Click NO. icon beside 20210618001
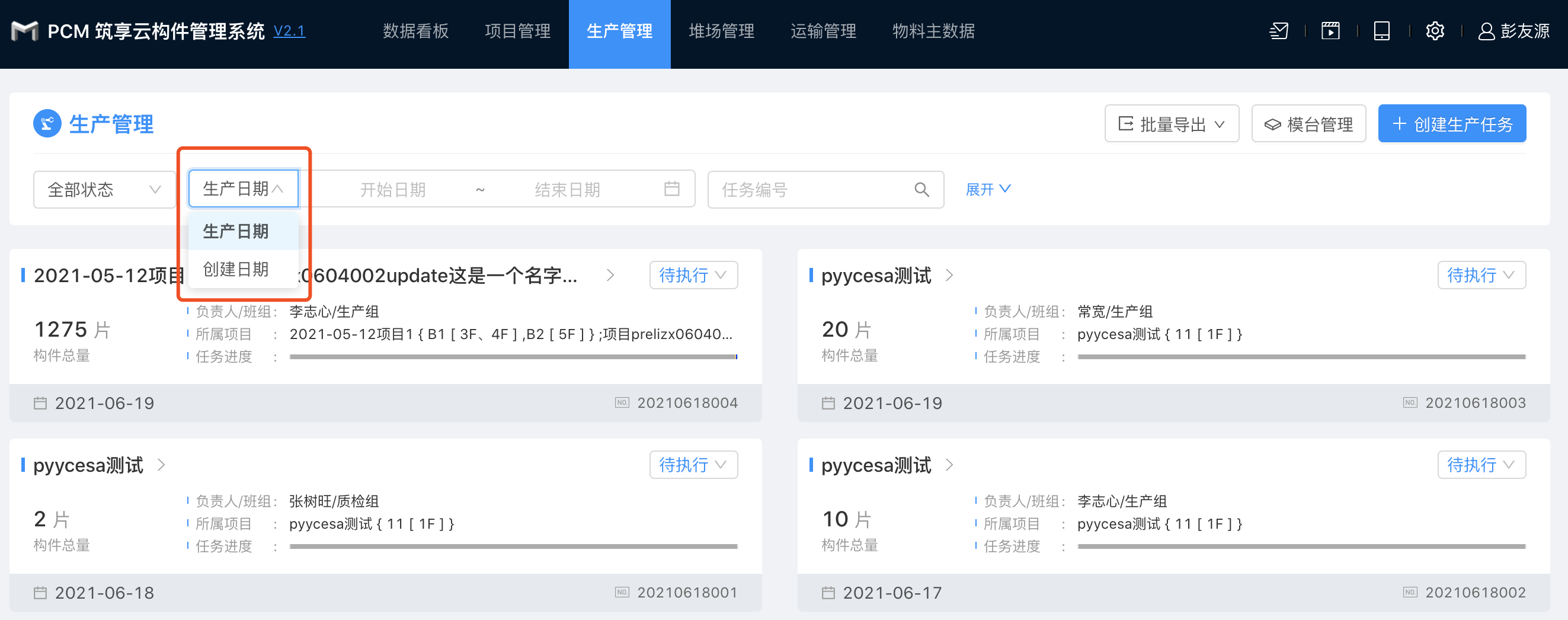 [622, 592]
